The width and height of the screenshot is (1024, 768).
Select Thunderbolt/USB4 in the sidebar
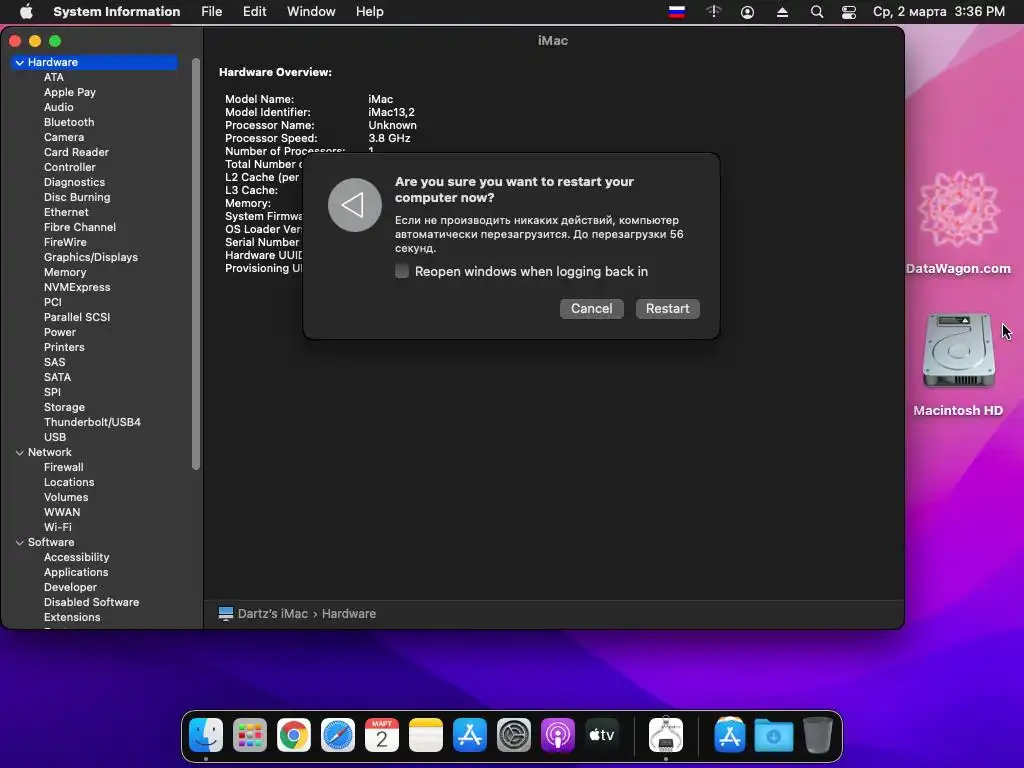click(92, 423)
